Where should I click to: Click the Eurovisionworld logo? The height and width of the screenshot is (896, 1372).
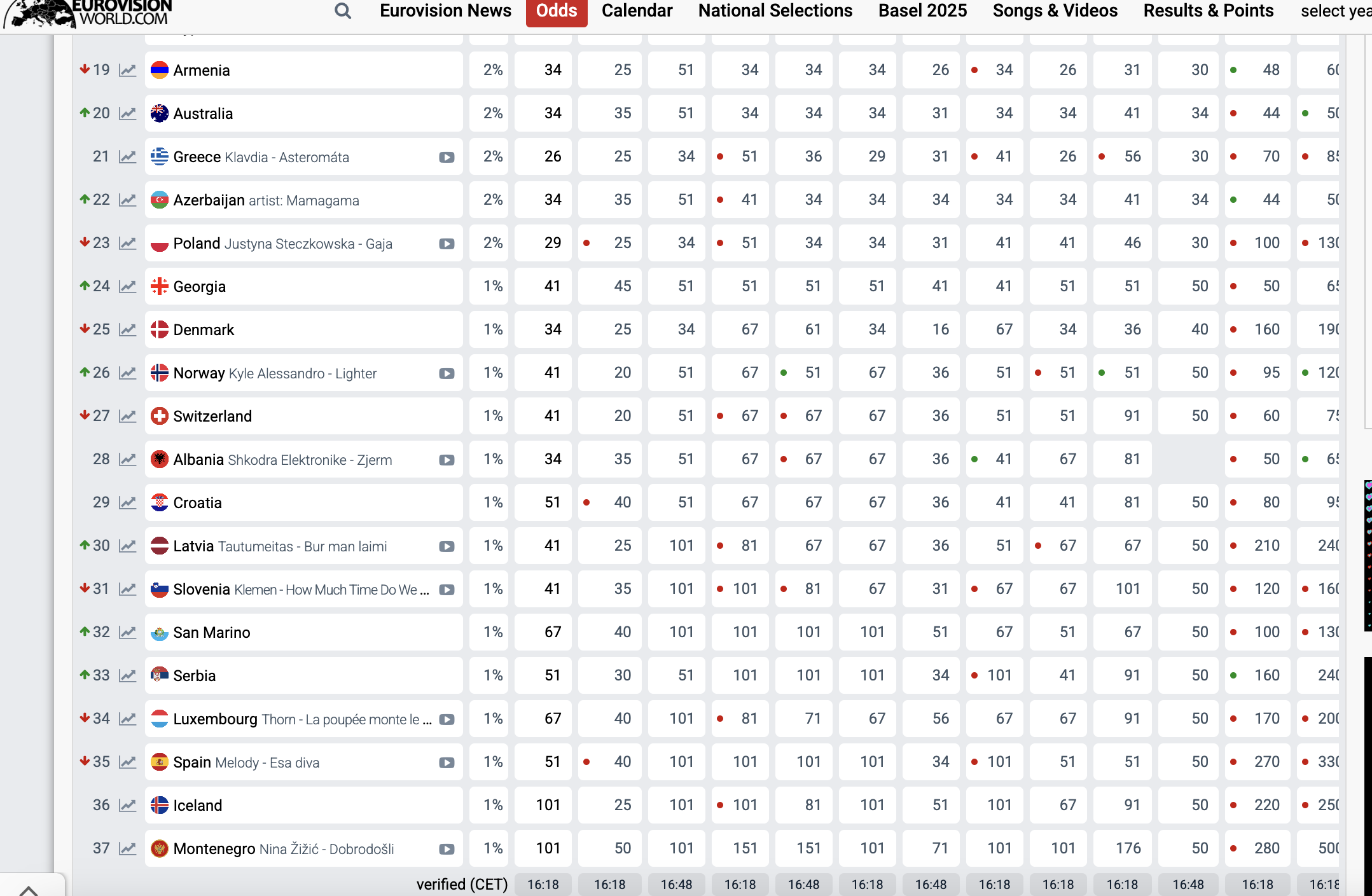point(89,13)
